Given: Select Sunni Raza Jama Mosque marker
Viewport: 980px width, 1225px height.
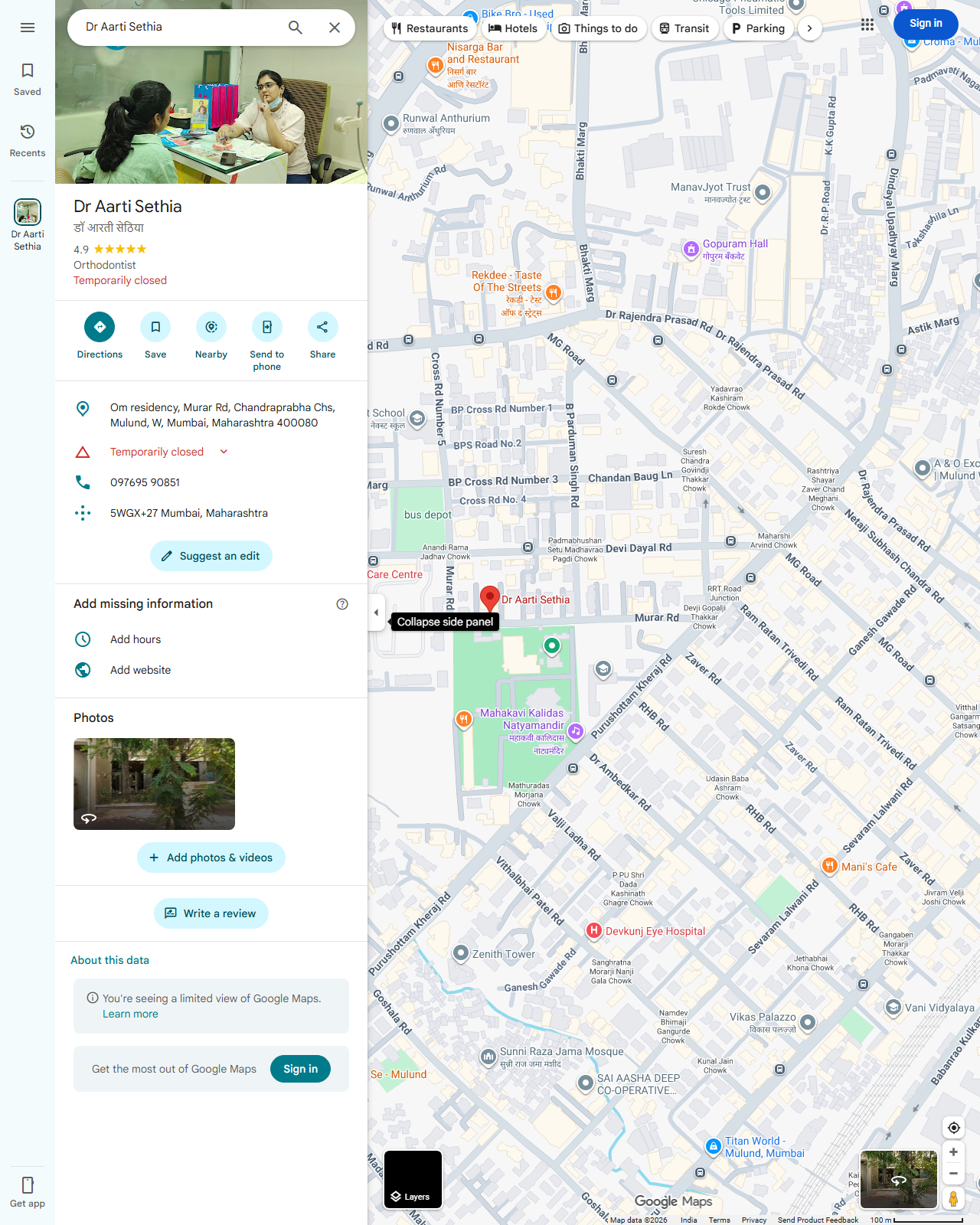Looking at the screenshot, I should (x=488, y=1057).
